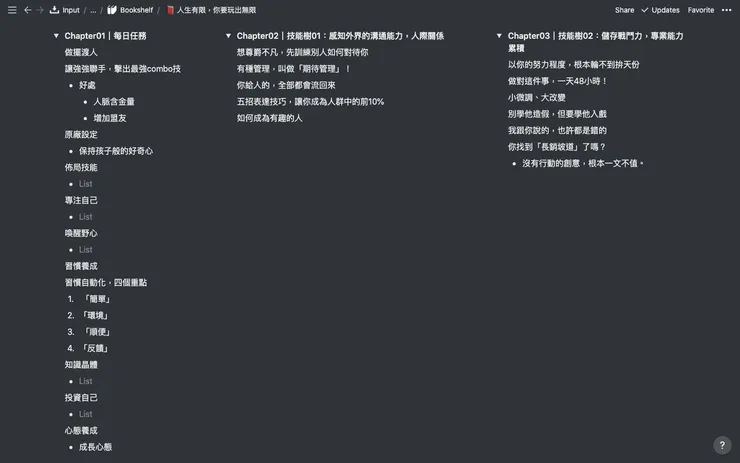The width and height of the screenshot is (740, 463).
Task: Open the Bookshelf breadcrumb
Action: coord(136,10)
